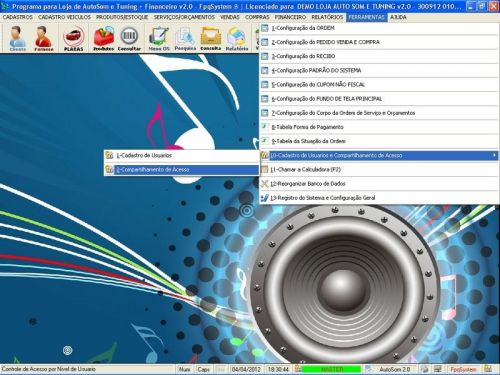This screenshot has width=500, height=375.
Task: Click the AutoSom 2.0 status bar text
Action: (x=395, y=369)
